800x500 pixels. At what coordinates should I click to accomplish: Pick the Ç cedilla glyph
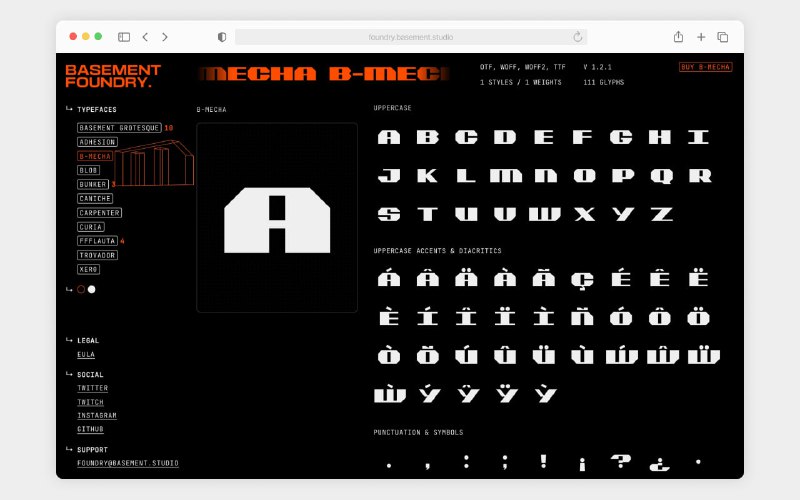coord(582,280)
